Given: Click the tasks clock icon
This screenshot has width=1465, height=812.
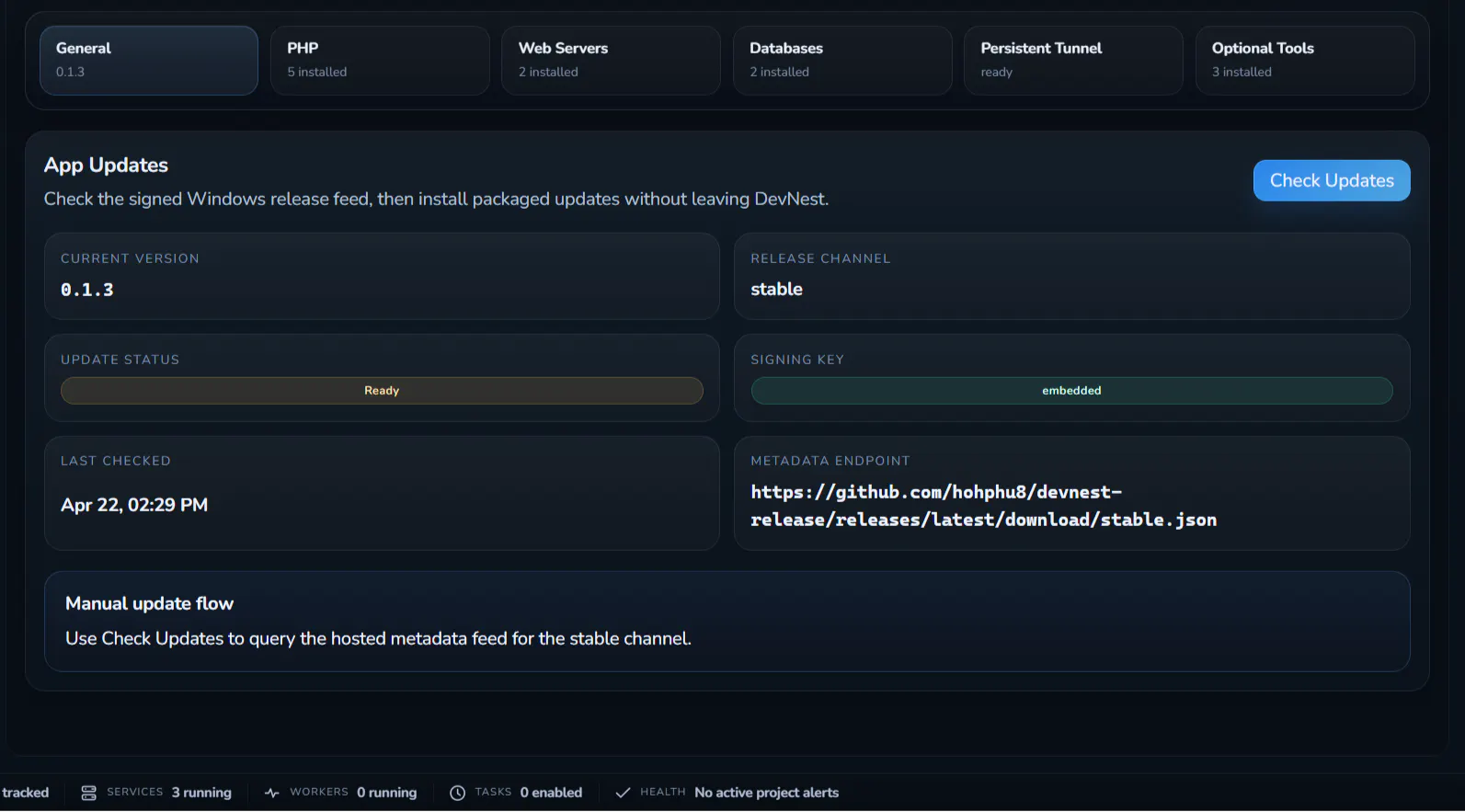Looking at the screenshot, I should pos(457,793).
